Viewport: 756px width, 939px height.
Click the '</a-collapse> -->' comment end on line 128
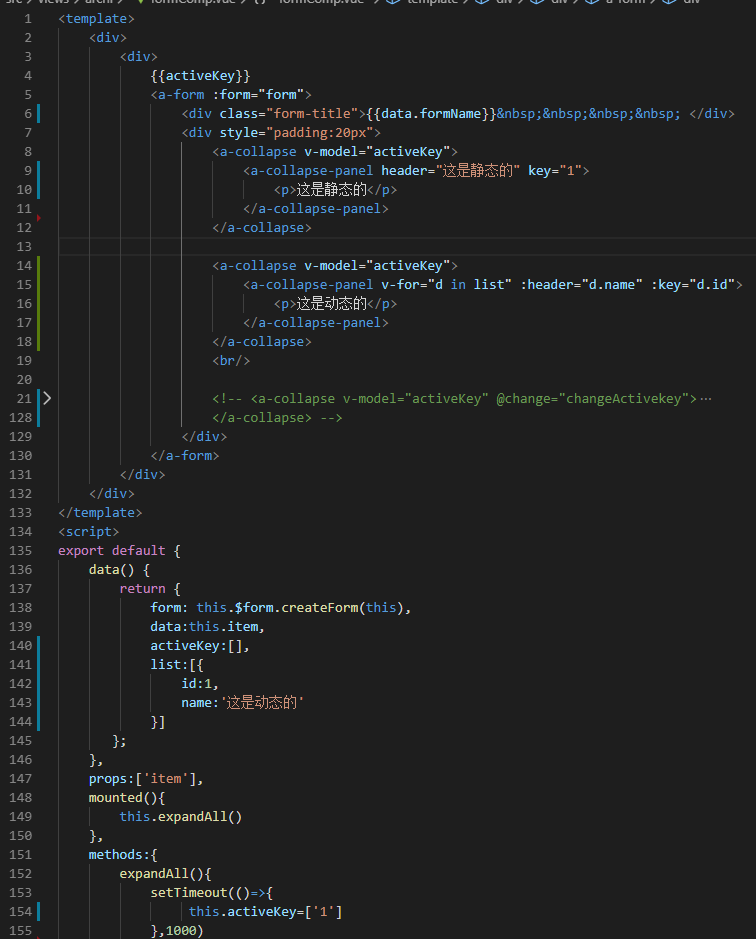tap(277, 417)
